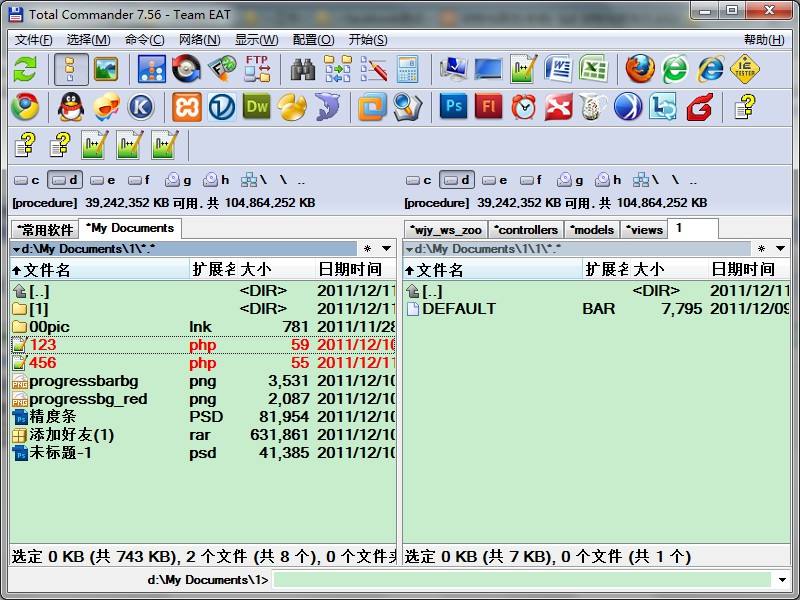The width and height of the screenshot is (800, 600).
Task: Launch the MySQL dolphin icon
Action: (x=327, y=107)
